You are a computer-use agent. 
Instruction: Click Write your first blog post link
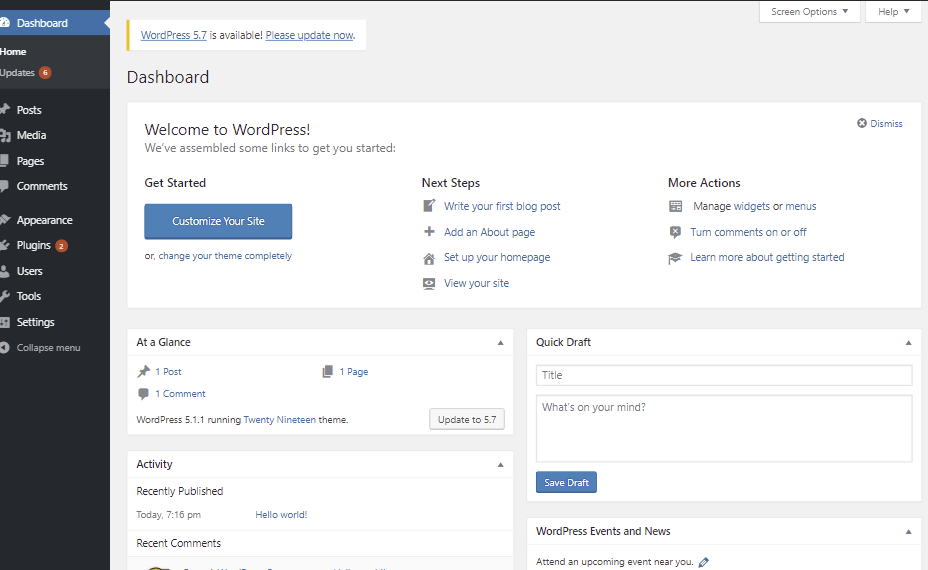pyautogui.click(x=502, y=206)
